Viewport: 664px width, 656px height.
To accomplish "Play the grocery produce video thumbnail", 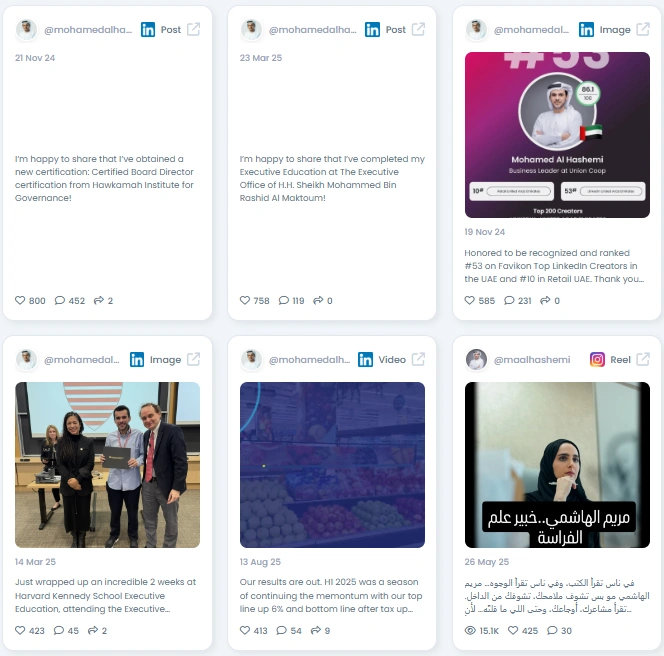I will click(332, 465).
